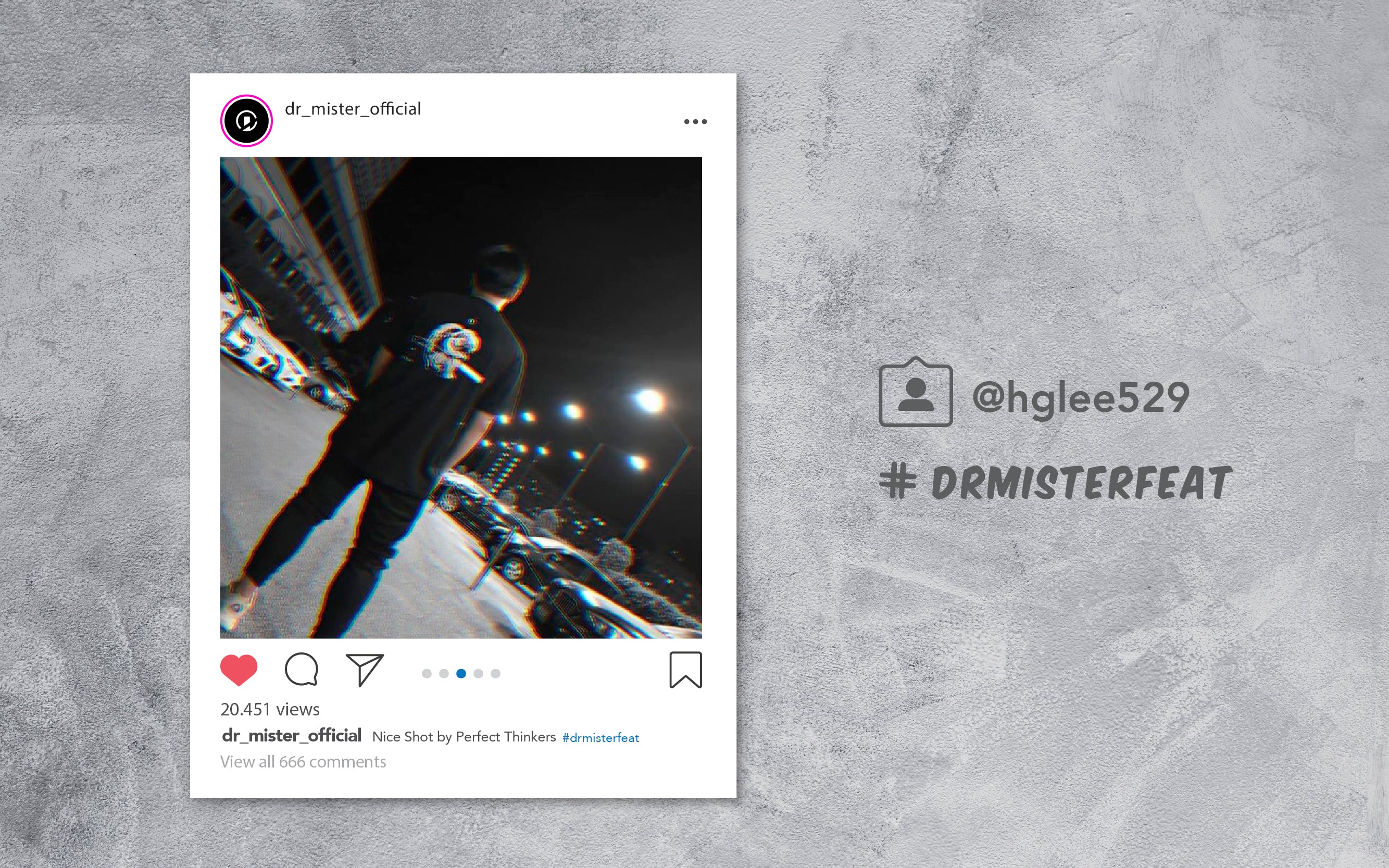Select the fifth carousel dot
The height and width of the screenshot is (868, 1389).
click(495, 673)
